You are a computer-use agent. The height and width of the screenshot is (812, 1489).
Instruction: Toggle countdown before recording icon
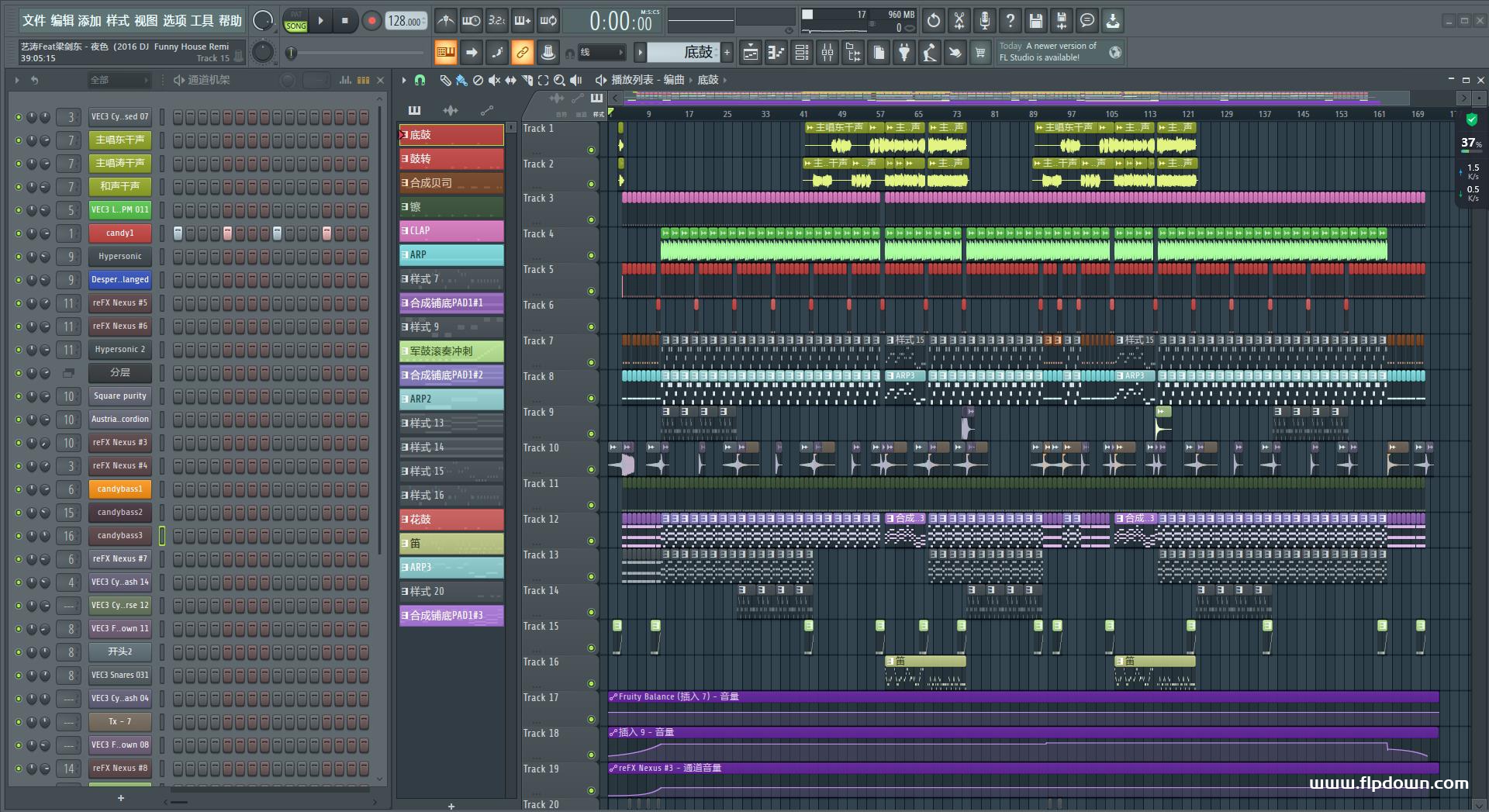[497, 21]
